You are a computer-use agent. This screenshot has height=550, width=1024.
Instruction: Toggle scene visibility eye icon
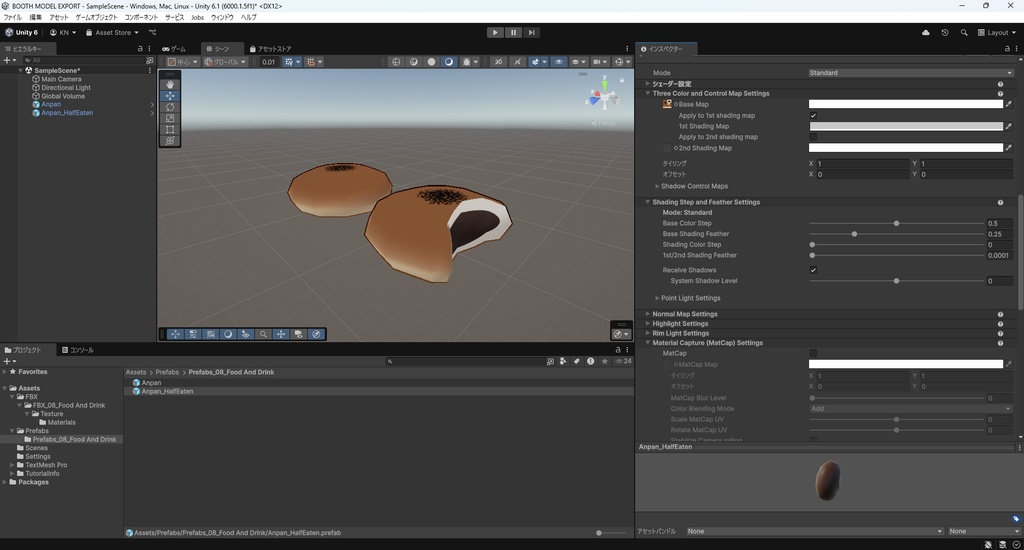(x=558, y=62)
